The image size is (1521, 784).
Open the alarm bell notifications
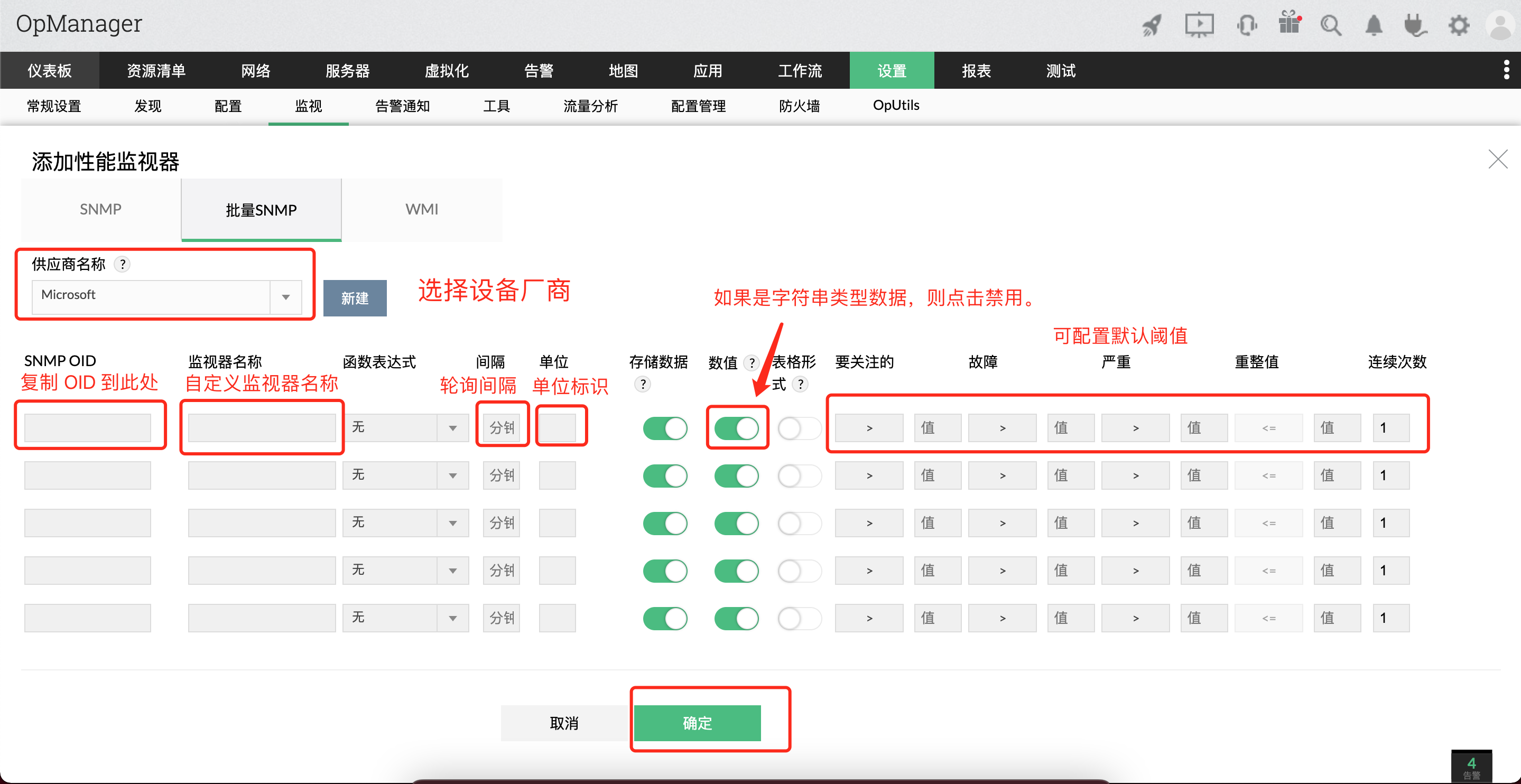(1374, 25)
